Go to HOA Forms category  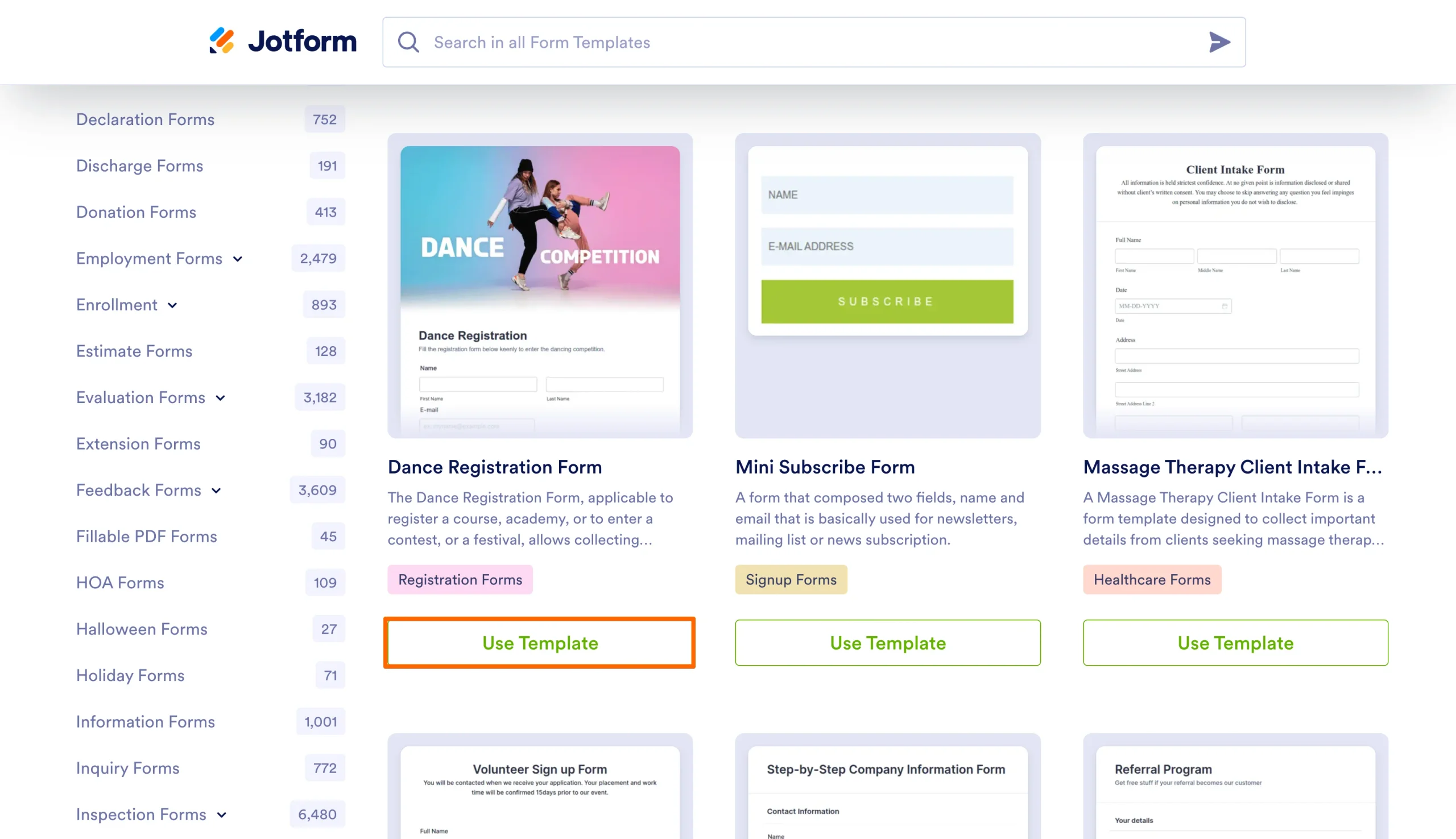click(x=120, y=583)
